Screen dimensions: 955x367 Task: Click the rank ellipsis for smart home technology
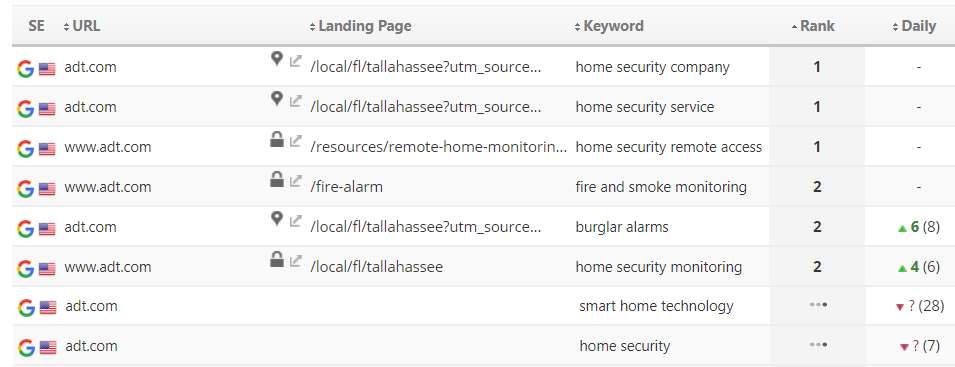pos(818,305)
